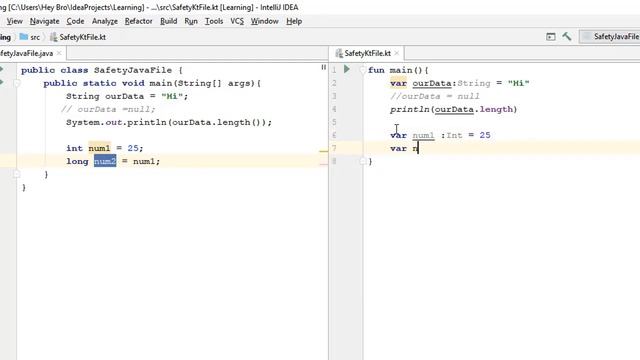
Task: Click the src folder breadcrumb
Action: tap(30, 37)
